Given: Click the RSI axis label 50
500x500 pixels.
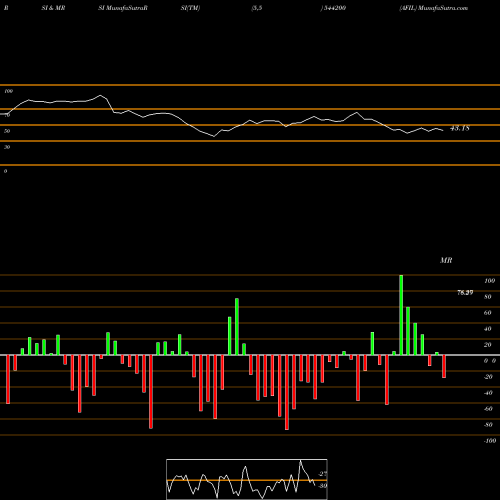Looking at the screenshot, I should pyautogui.click(x=7, y=131).
